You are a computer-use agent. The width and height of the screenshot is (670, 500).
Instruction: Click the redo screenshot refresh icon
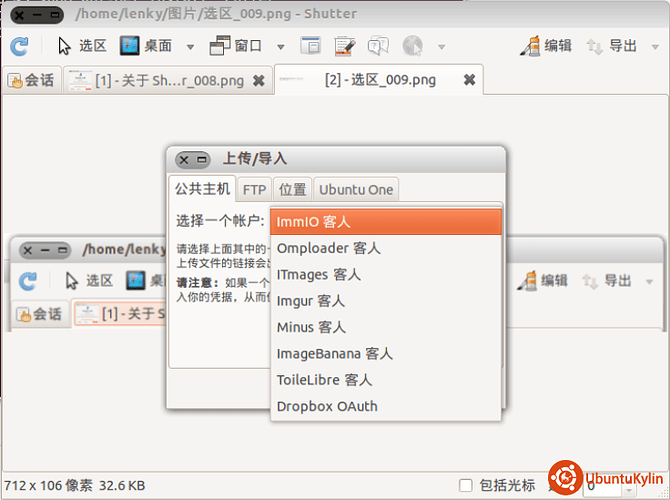point(19,46)
